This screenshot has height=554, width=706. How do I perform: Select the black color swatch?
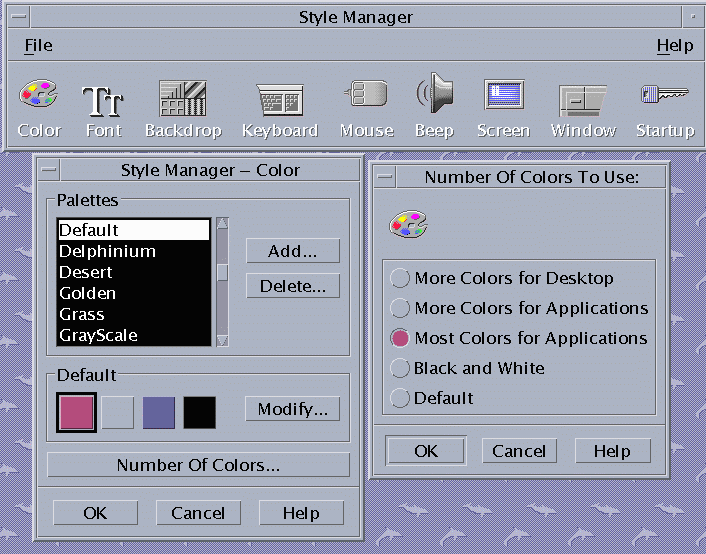click(x=199, y=413)
